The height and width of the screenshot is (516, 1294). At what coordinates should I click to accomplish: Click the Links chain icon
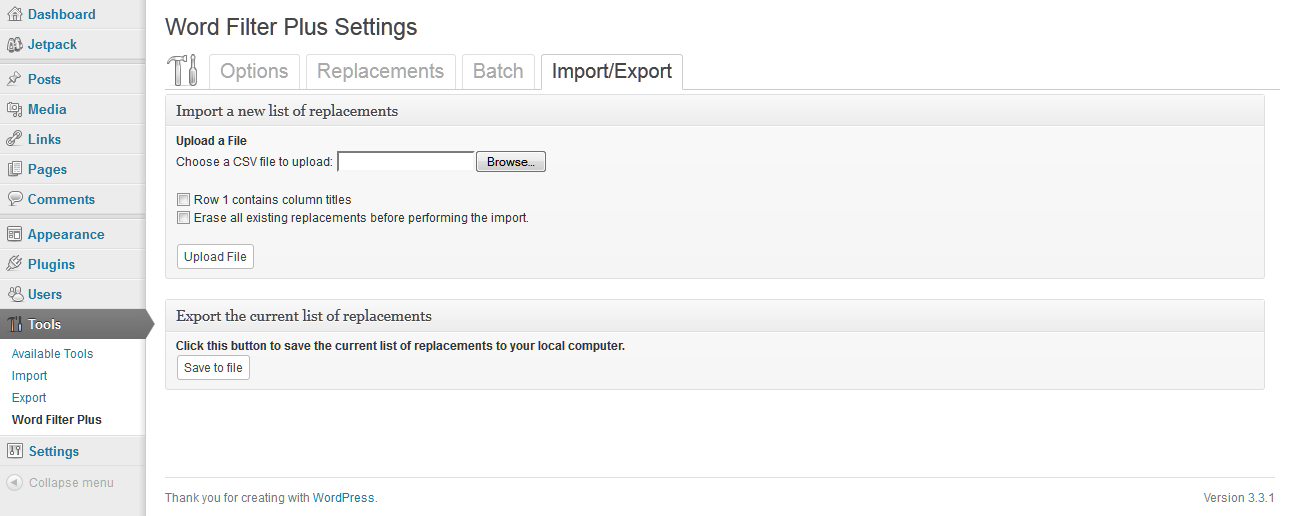(x=14, y=139)
